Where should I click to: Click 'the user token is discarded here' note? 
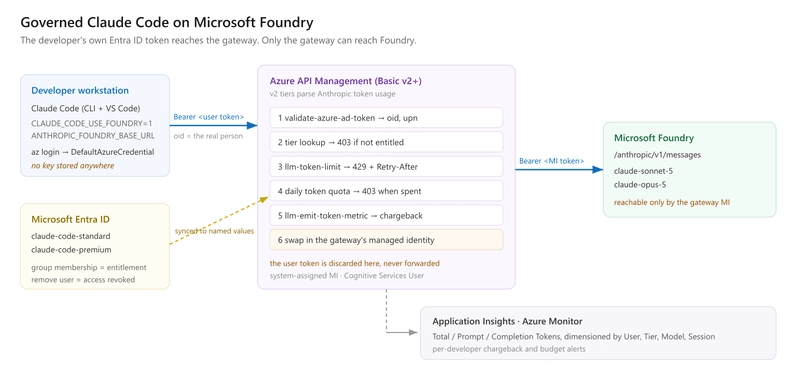[x=355, y=263]
